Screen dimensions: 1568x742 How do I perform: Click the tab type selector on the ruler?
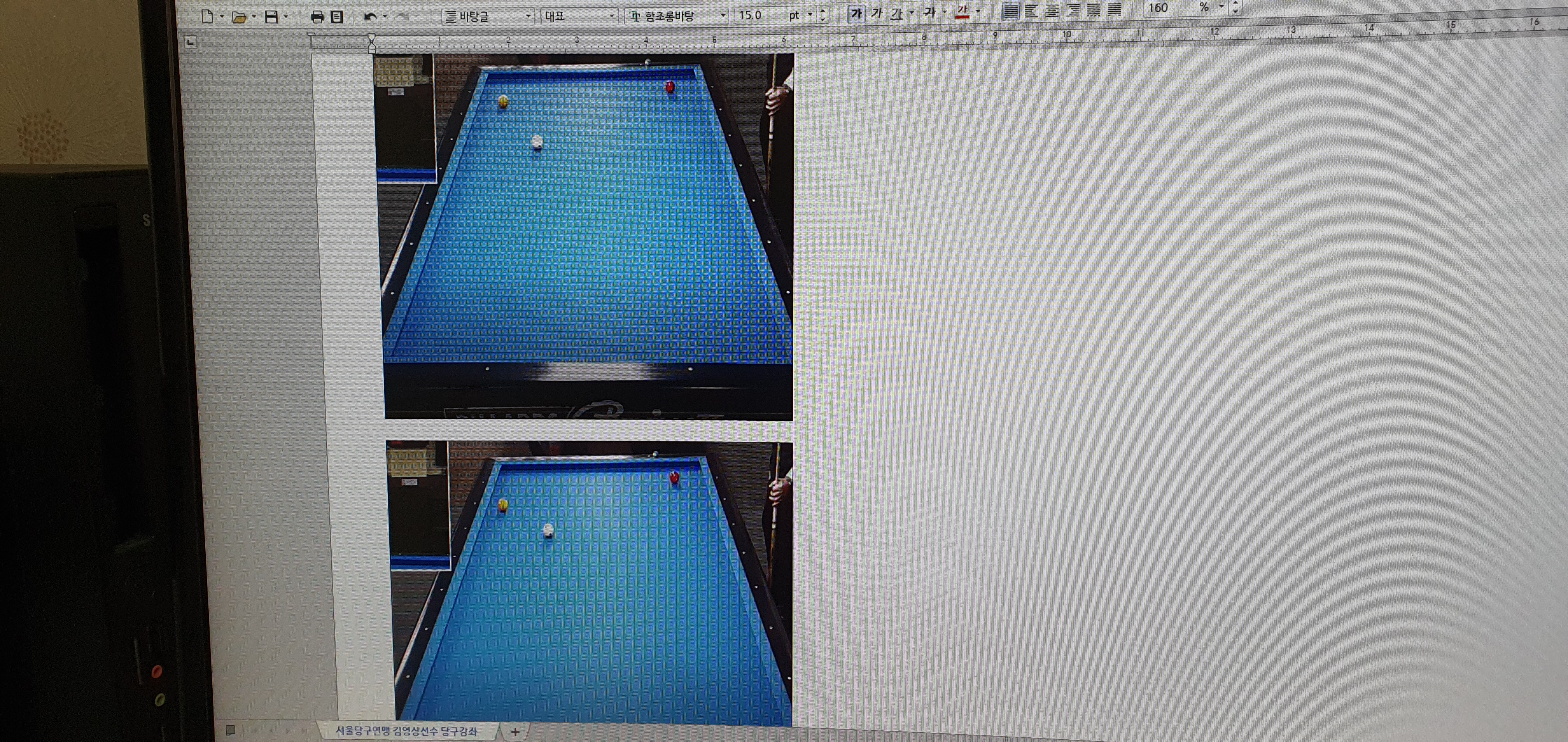191,42
